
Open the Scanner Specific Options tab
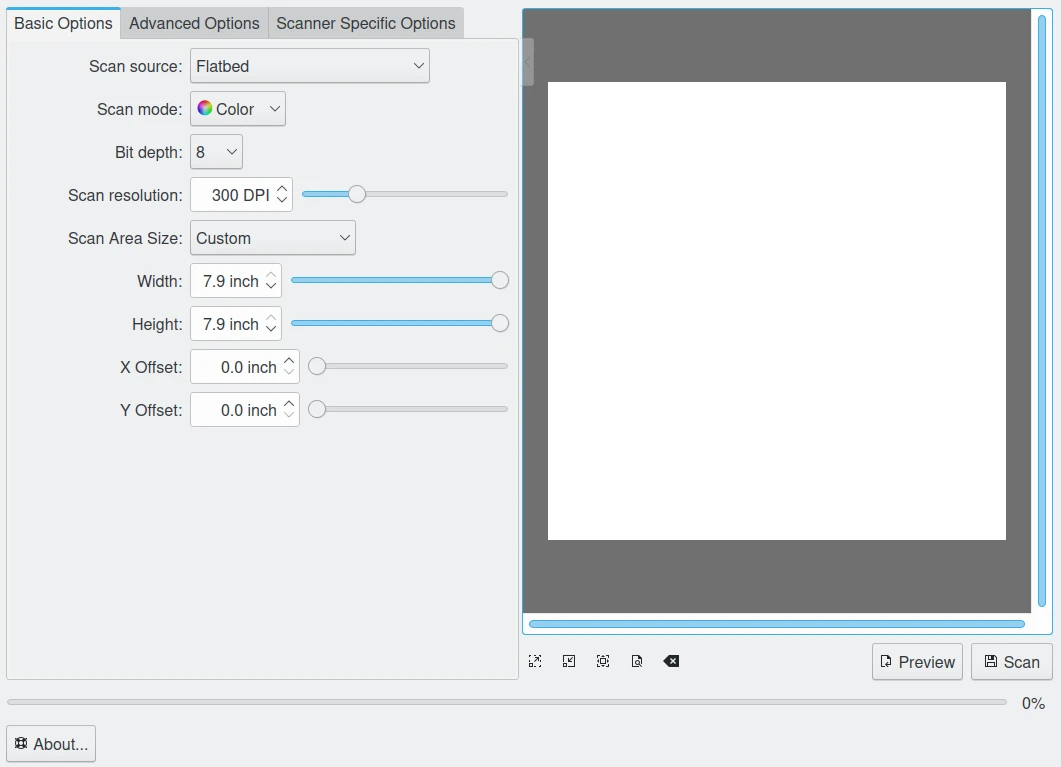[365, 23]
